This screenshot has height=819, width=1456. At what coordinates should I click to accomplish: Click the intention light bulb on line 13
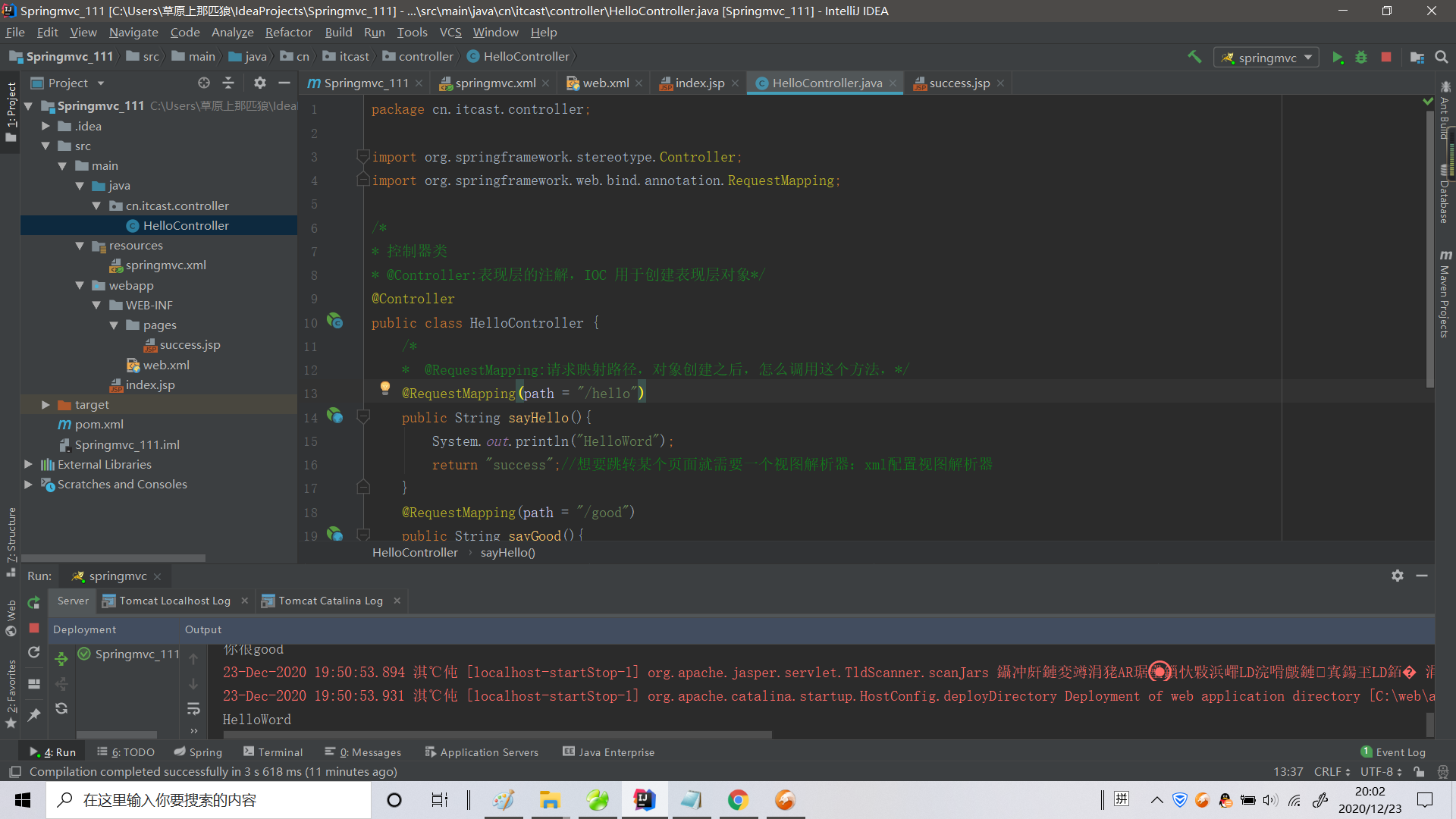[x=385, y=388]
